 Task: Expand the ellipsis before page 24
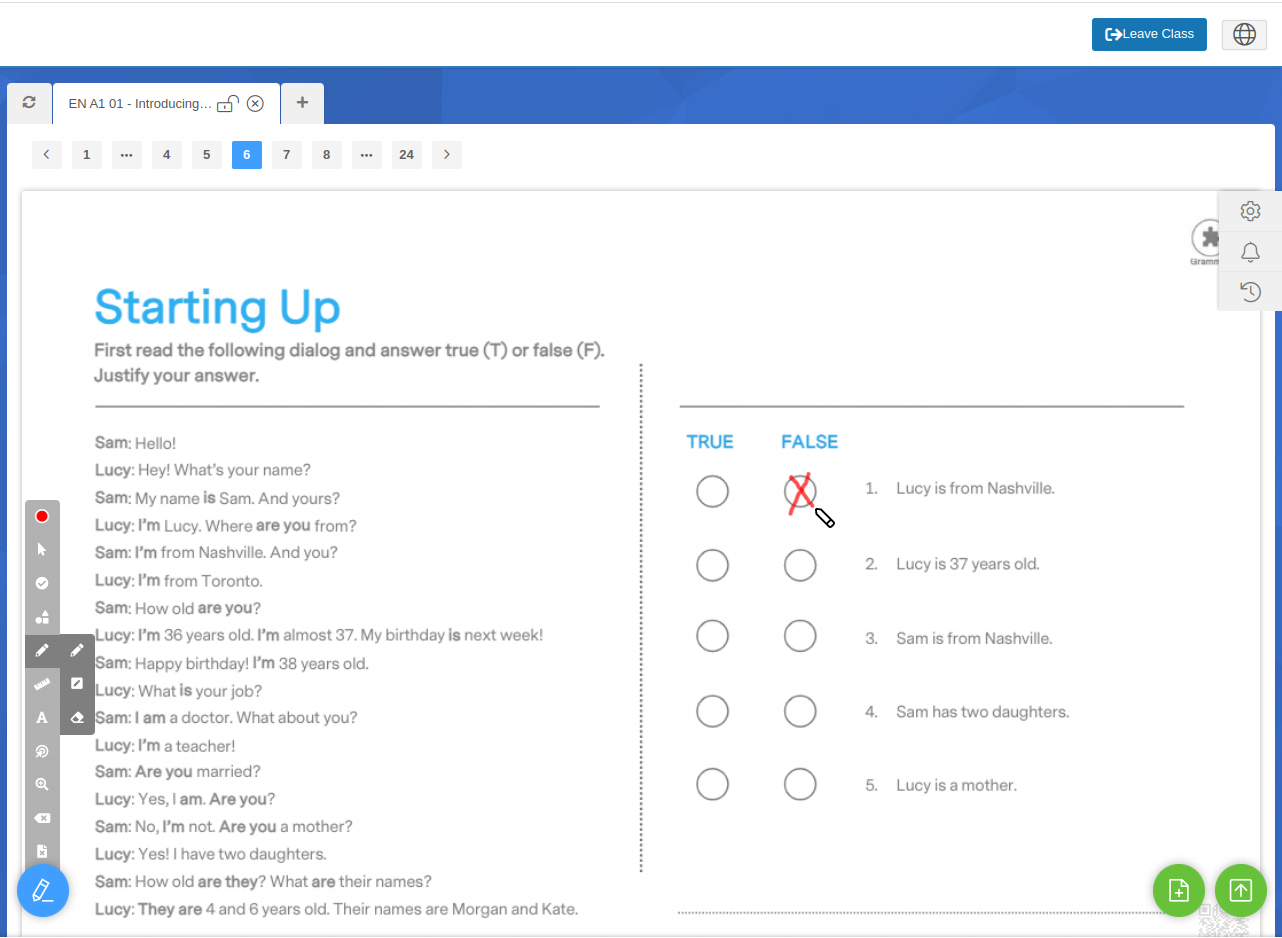(367, 155)
